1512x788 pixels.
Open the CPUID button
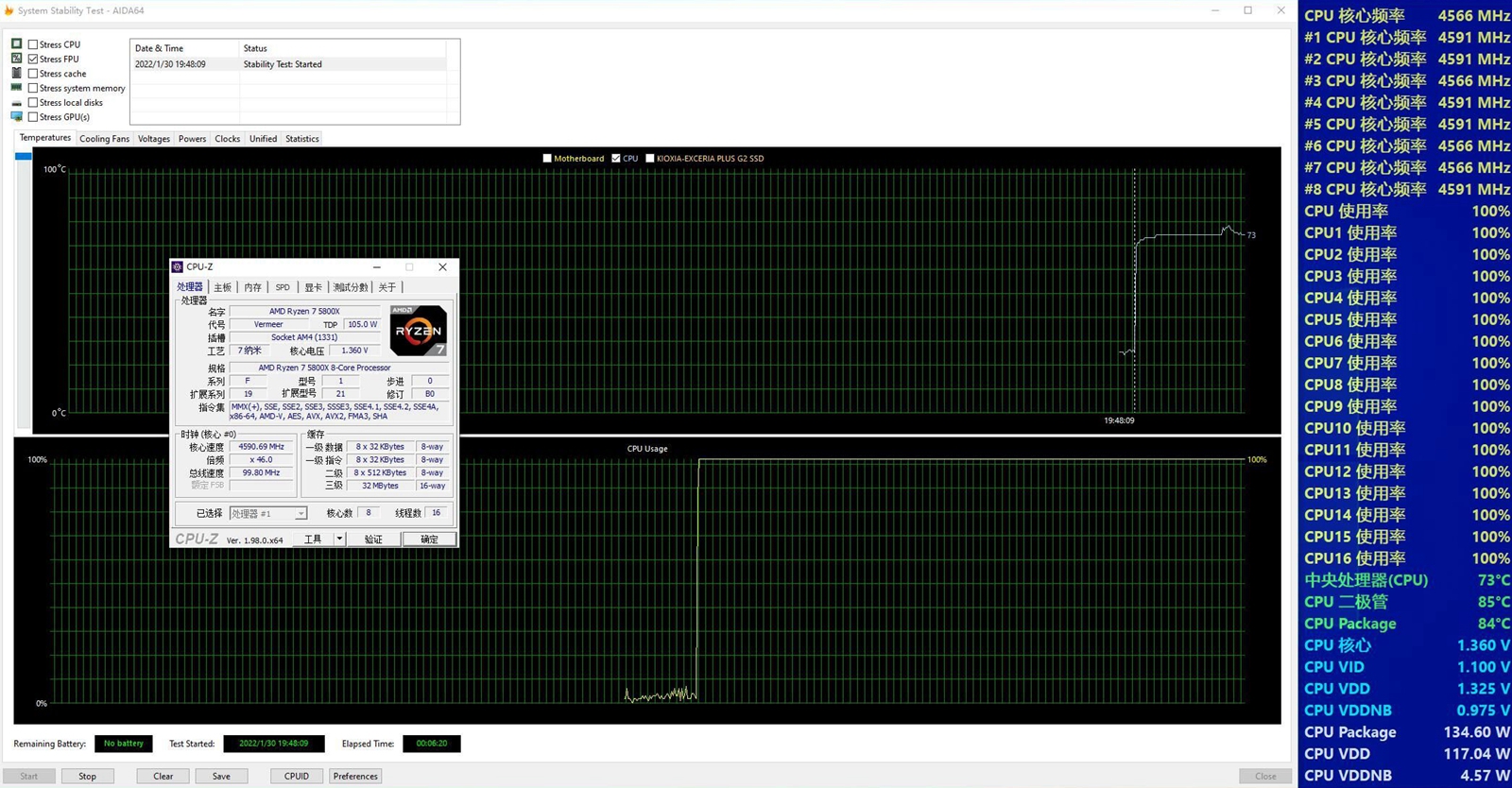click(x=297, y=777)
